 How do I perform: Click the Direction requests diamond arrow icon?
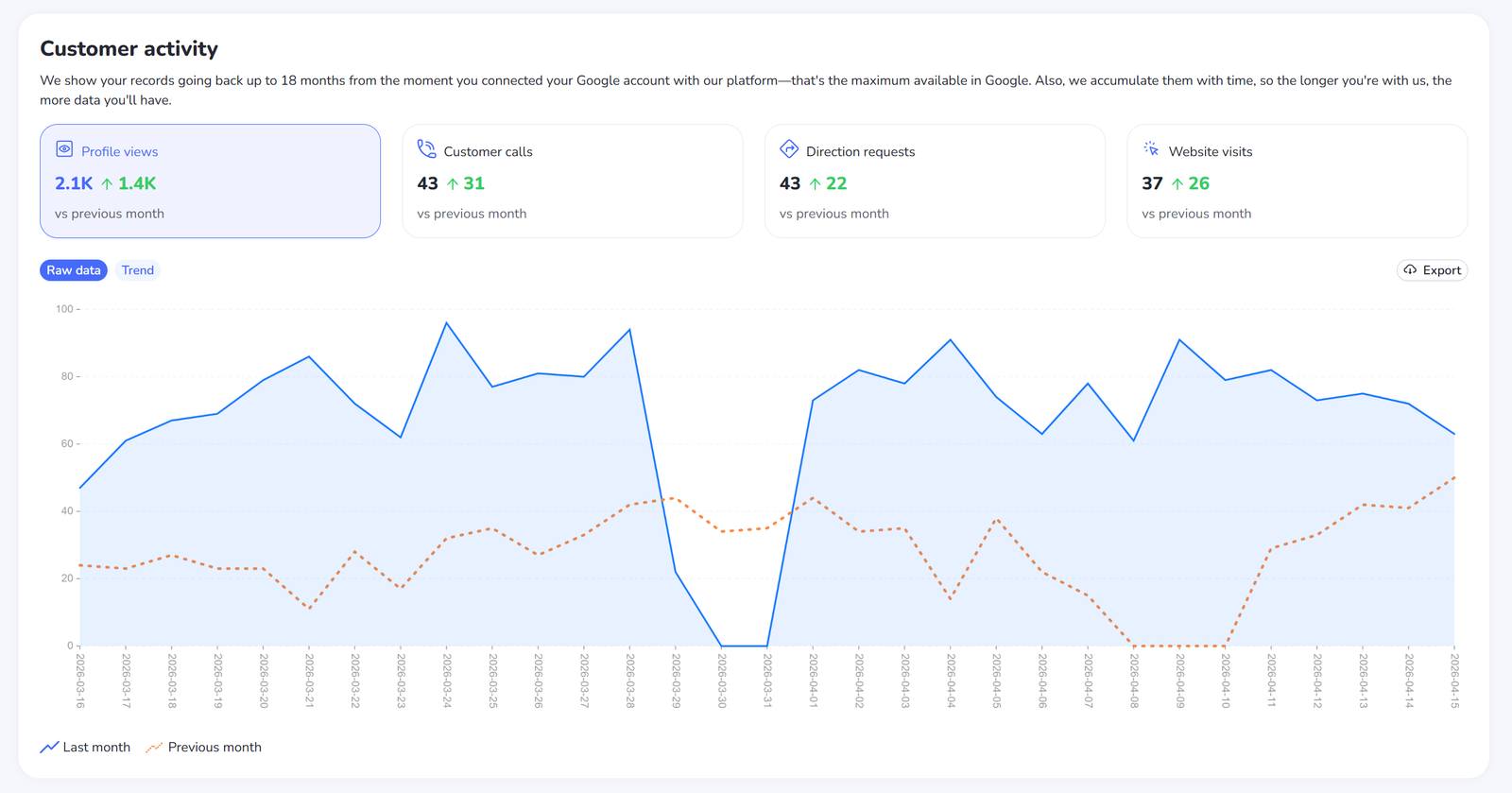pos(789,149)
